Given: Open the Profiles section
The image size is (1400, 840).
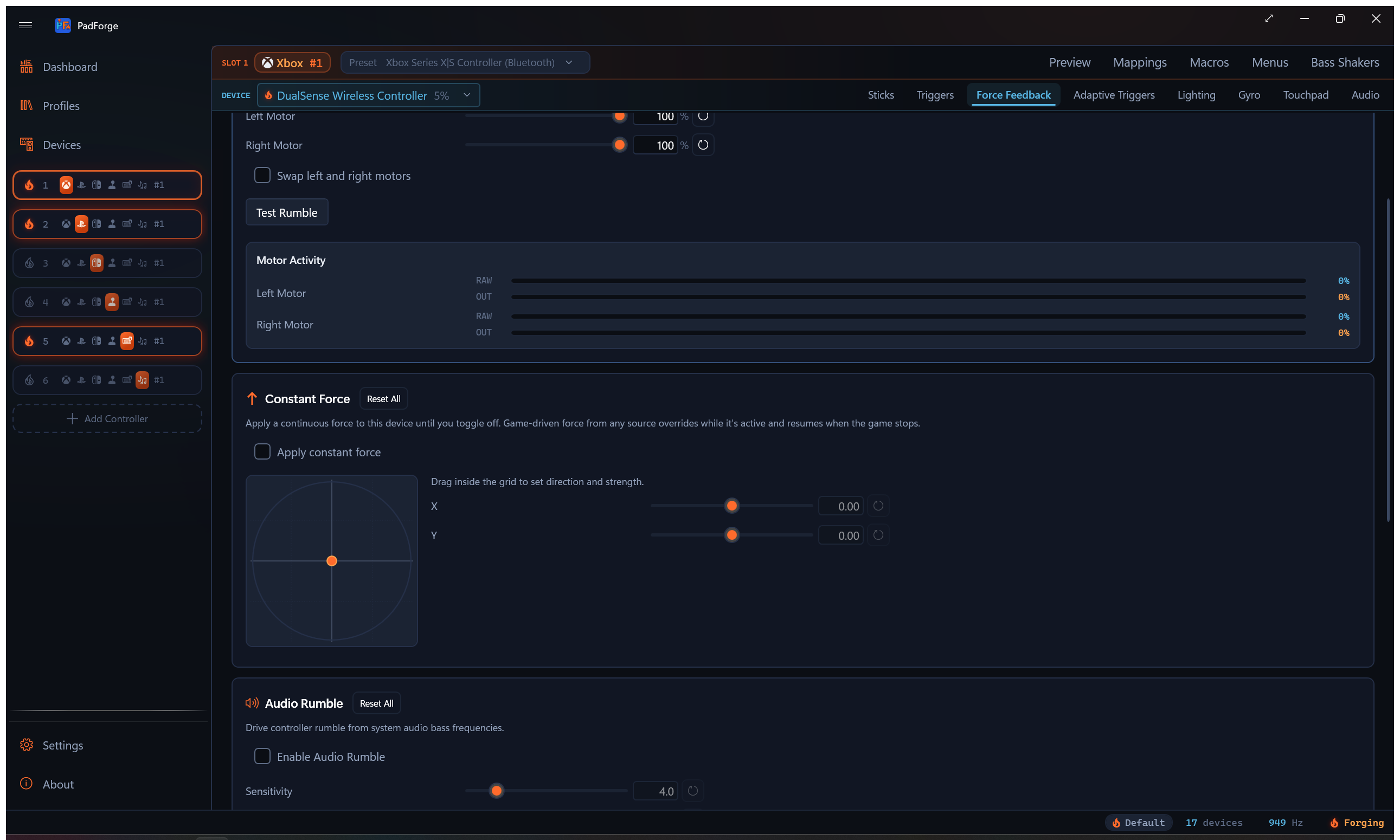Looking at the screenshot, I should coord(61,106).
